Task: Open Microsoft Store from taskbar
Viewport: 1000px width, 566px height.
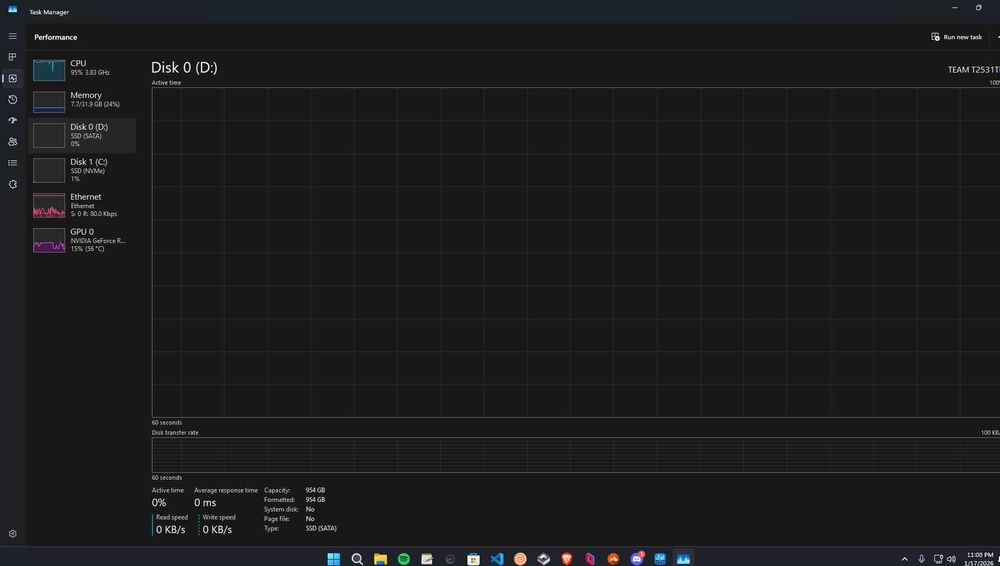Action: pos(473,559)
